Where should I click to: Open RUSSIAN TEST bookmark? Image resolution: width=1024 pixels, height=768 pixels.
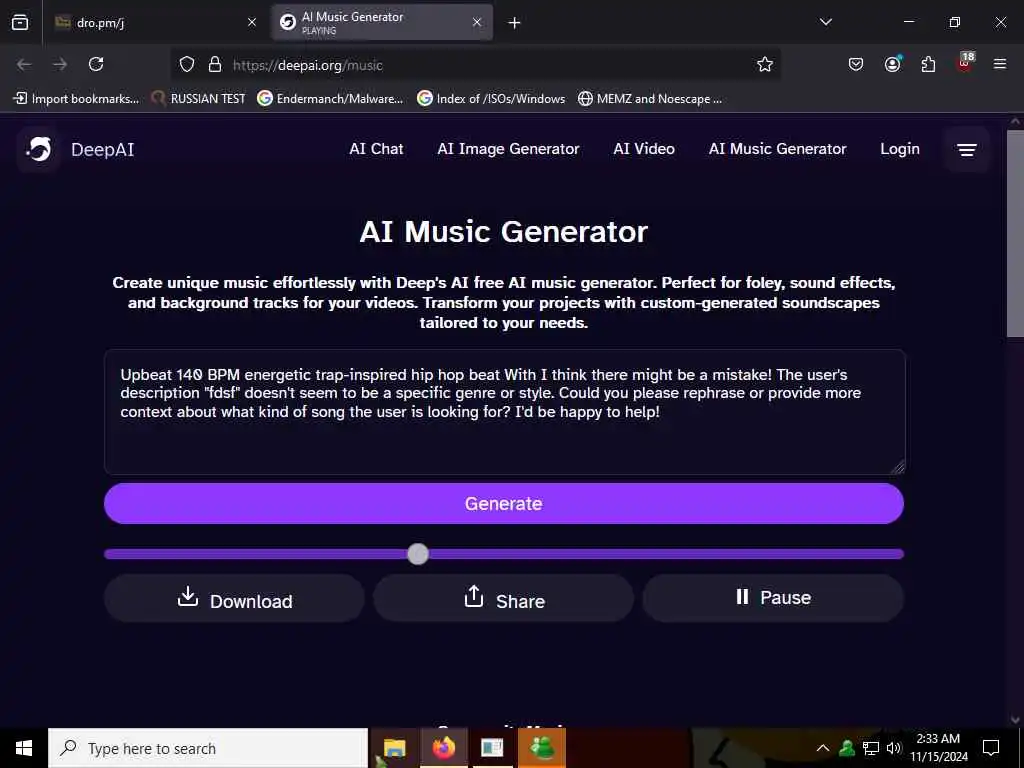tap(199, 99)
